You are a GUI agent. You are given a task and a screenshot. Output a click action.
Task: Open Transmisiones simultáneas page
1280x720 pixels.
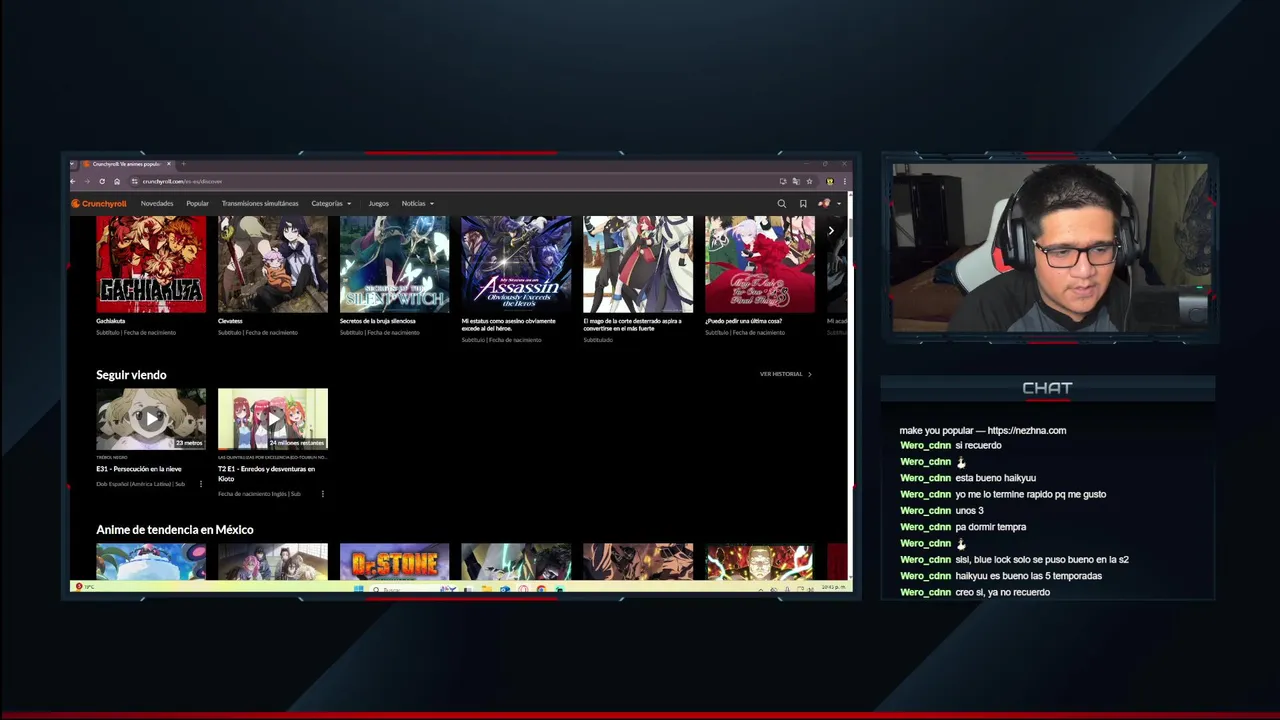click(260, 204)
